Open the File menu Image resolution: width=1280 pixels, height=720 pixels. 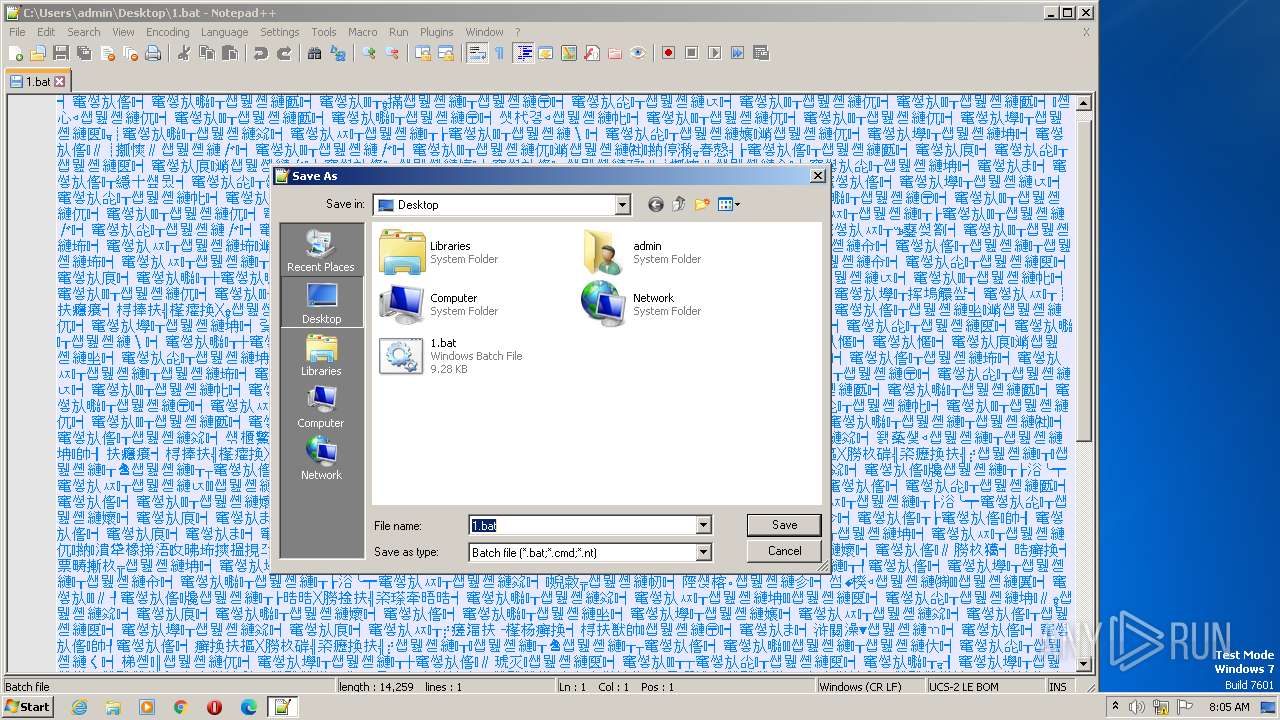coord(17,32)
